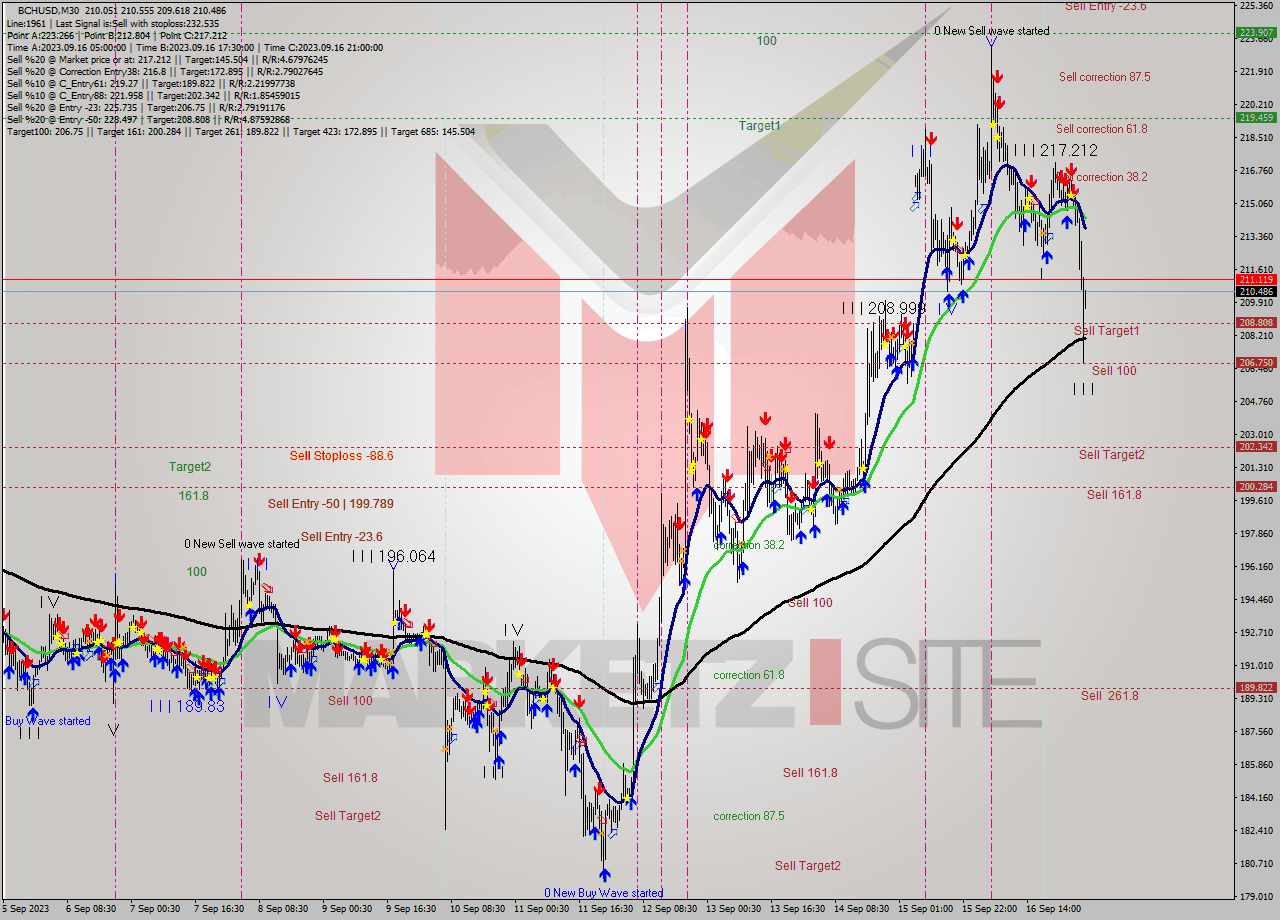Click the 'I I I 217.212' wave label
This screenshot has width=1280, height=920.
pyautogui.click(x=1054, y=150)
